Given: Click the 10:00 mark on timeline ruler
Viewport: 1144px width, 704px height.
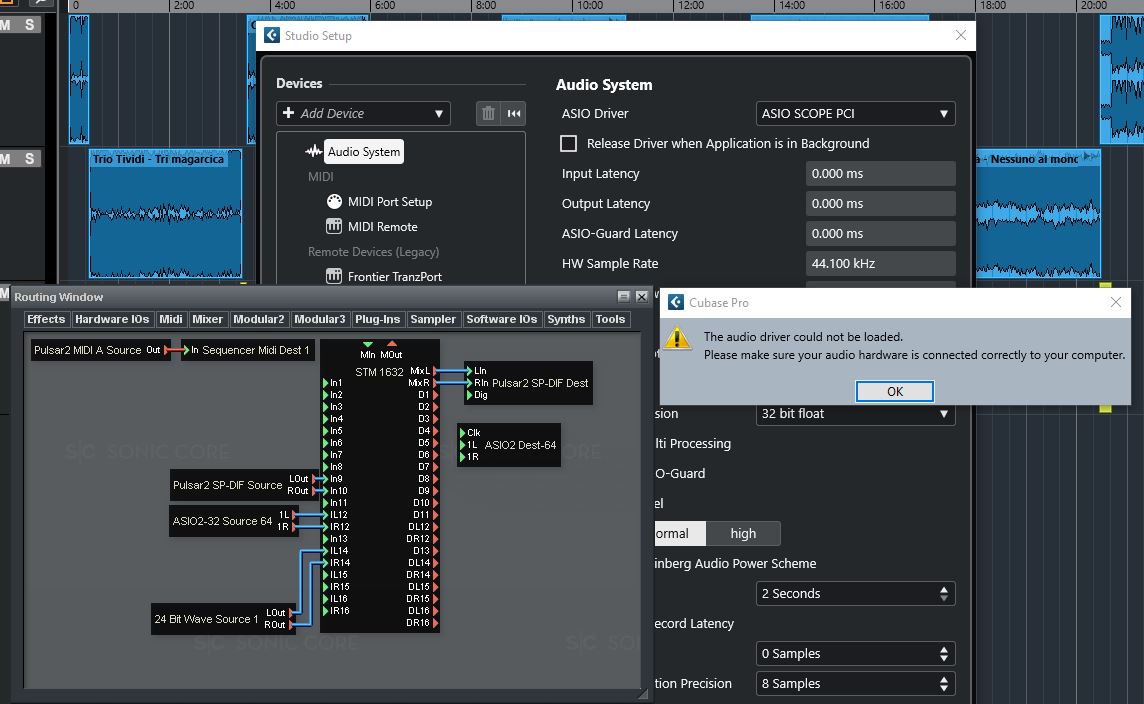Looking at the screenshot, I should 590,6.
